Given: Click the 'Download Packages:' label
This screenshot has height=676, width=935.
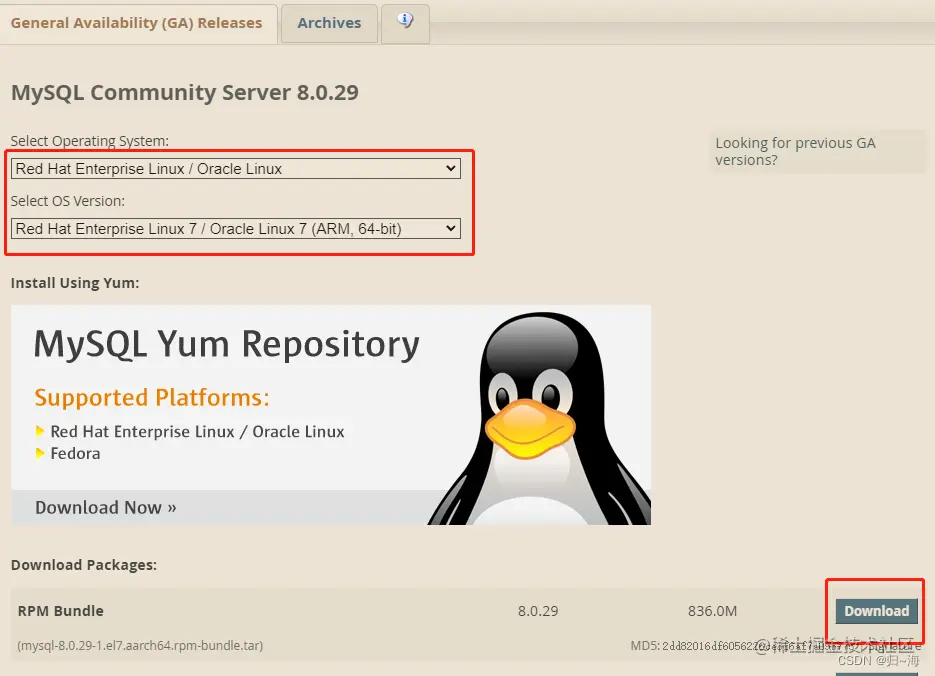Looking at the screenshot, I should pos(84,565).
